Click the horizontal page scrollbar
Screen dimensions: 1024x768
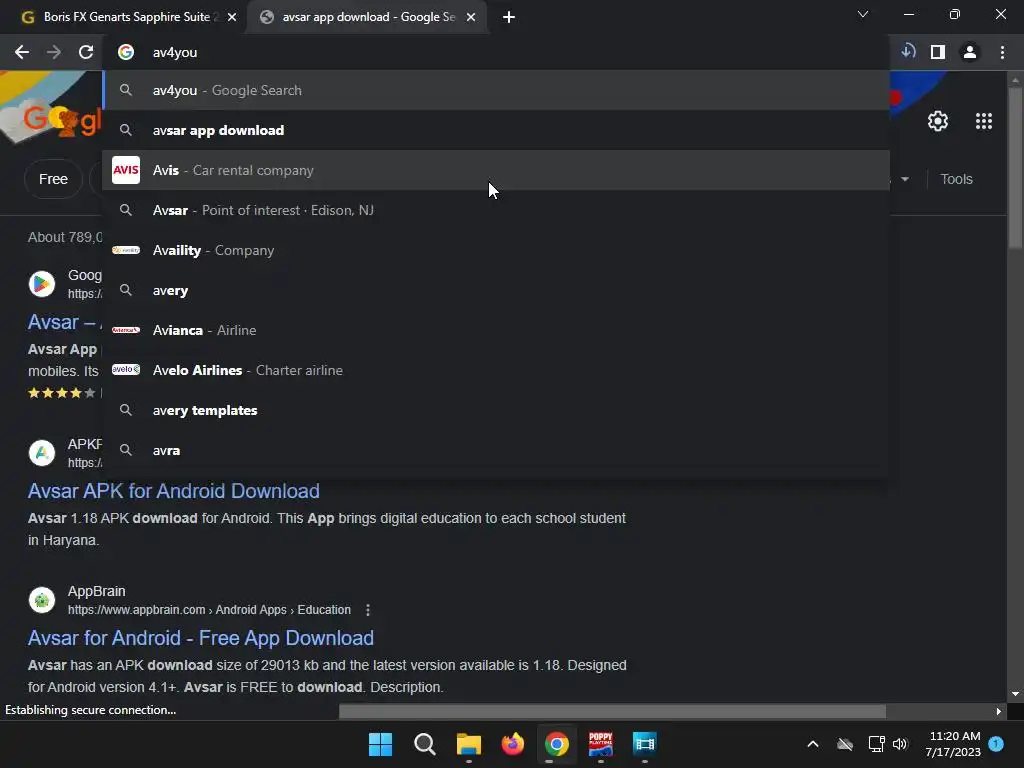(x=612, y=711)
